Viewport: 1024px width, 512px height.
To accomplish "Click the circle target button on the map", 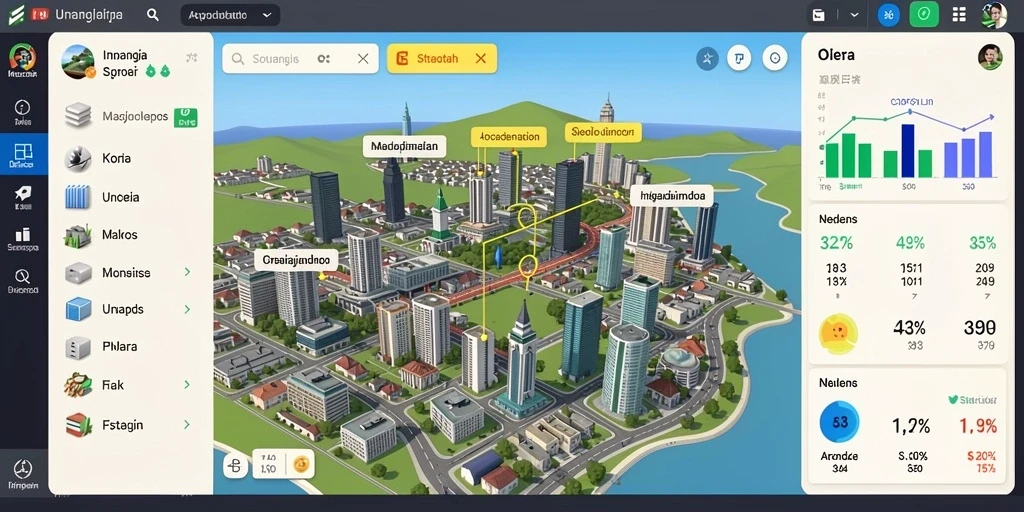I will pos(775,59).
